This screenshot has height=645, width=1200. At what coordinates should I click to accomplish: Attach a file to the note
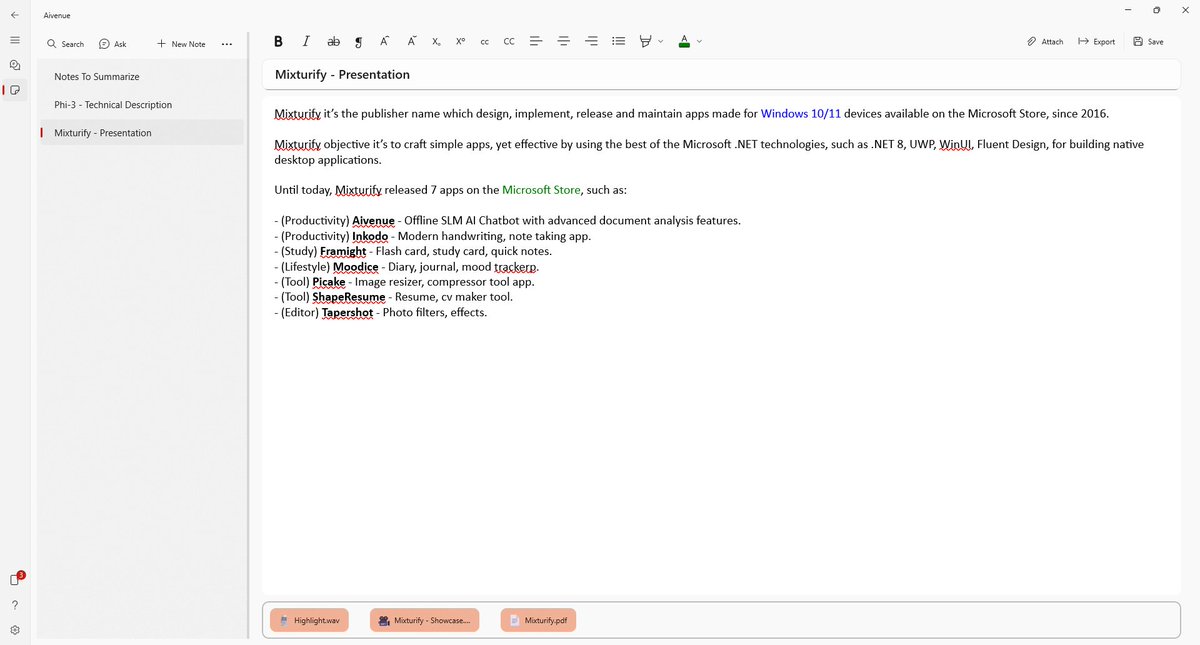coord(1045,42)
